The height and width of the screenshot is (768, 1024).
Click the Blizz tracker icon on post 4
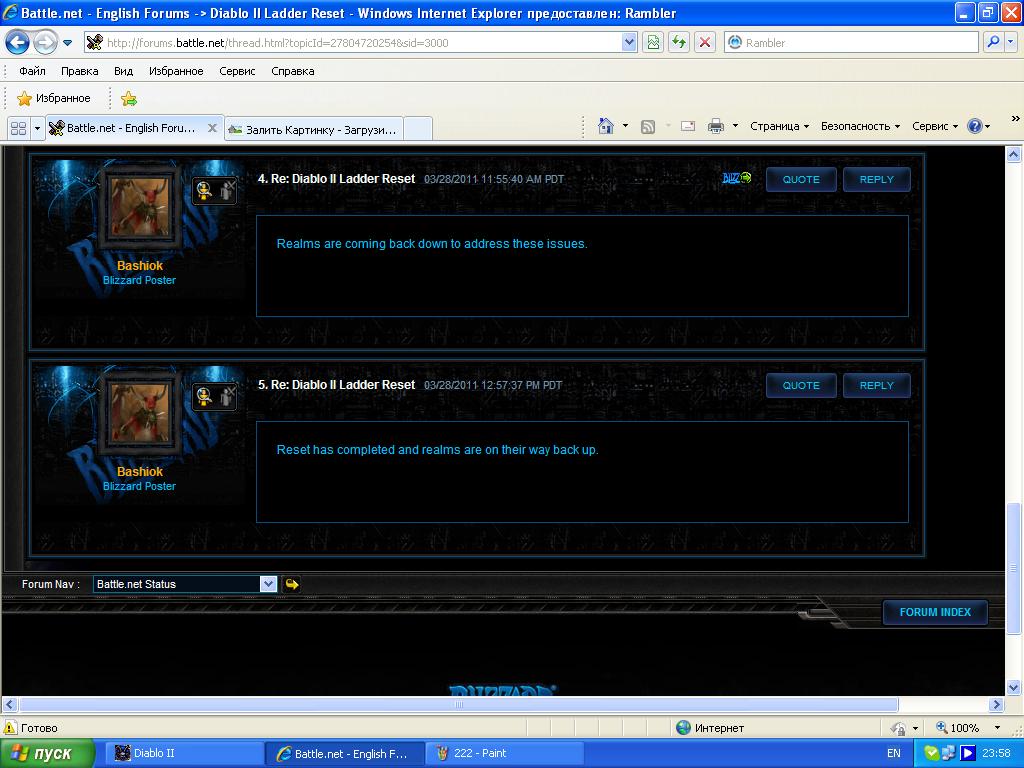pos(737,178)
